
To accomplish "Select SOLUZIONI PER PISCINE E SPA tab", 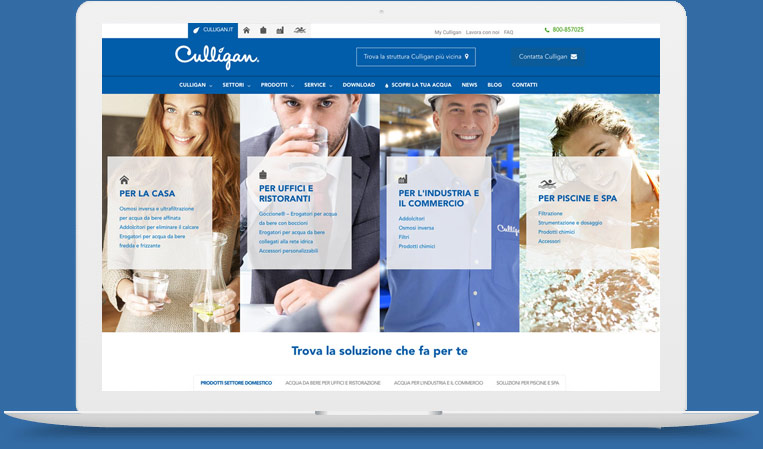I will [x=527, y=383].
